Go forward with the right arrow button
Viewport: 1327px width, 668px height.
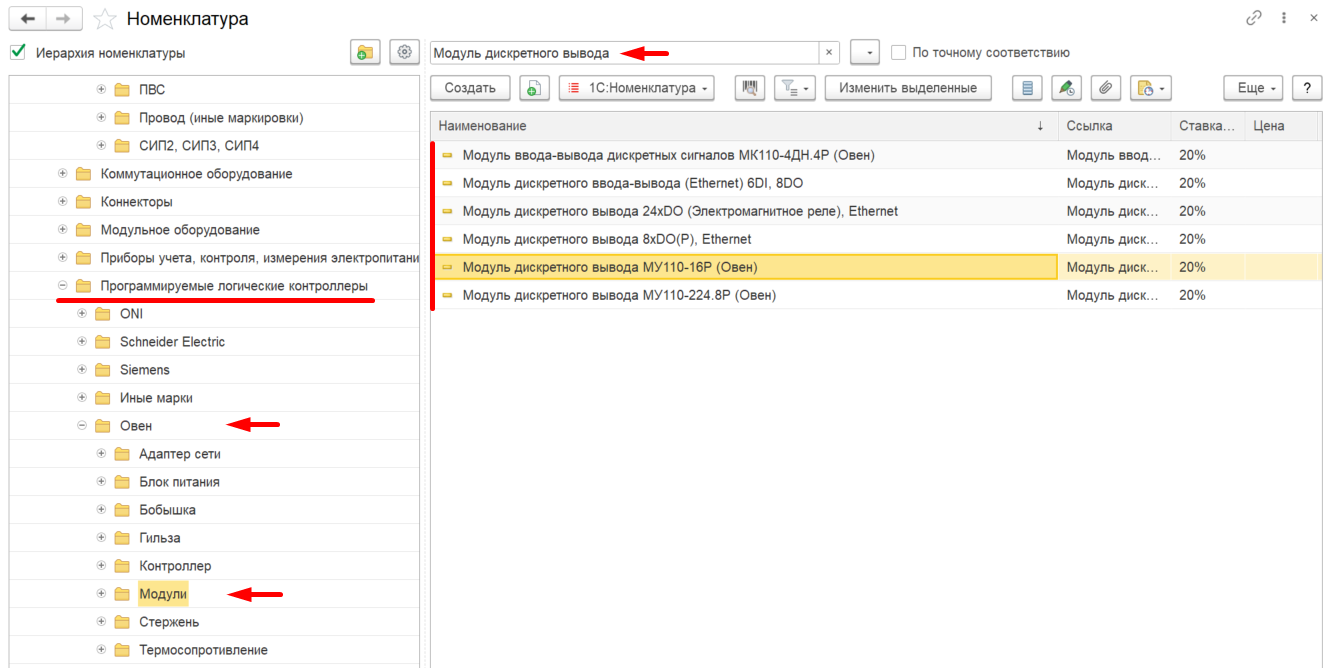point(64,18)
